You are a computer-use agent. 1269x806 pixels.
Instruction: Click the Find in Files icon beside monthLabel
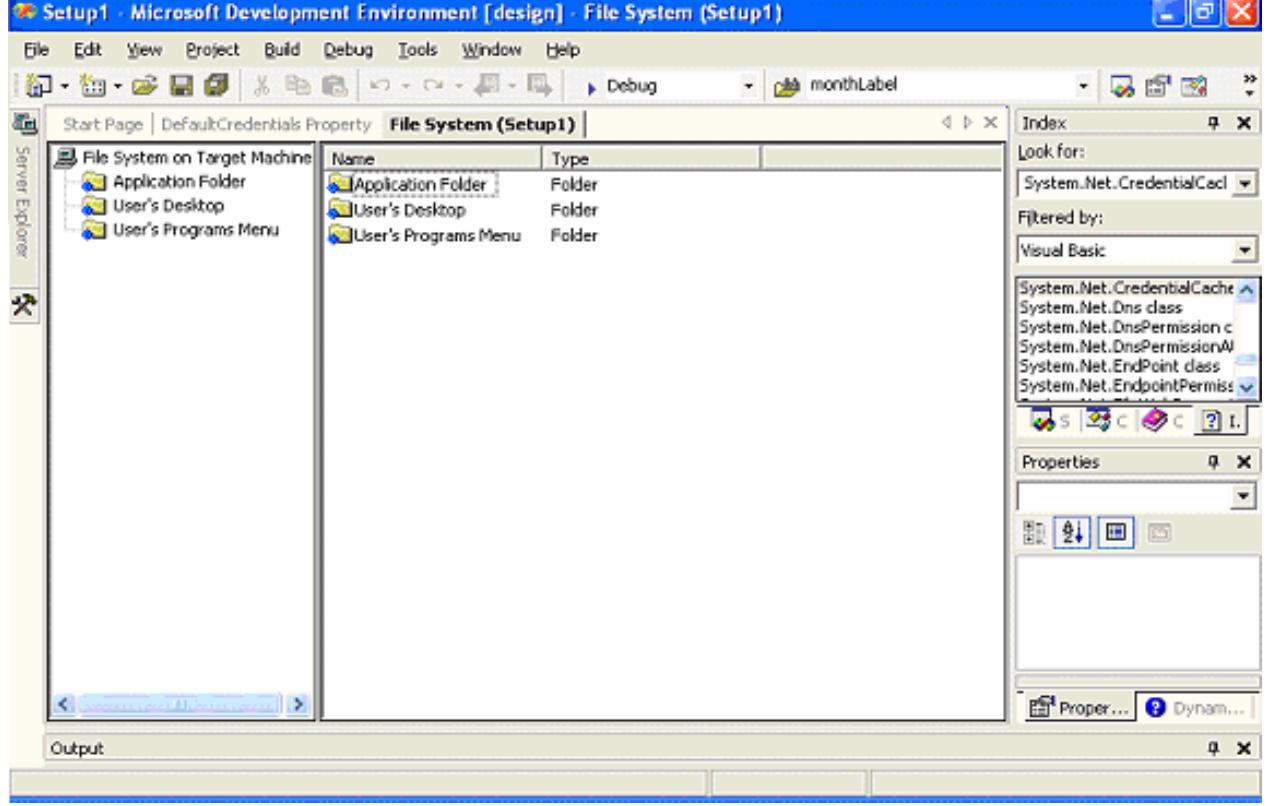787,85
